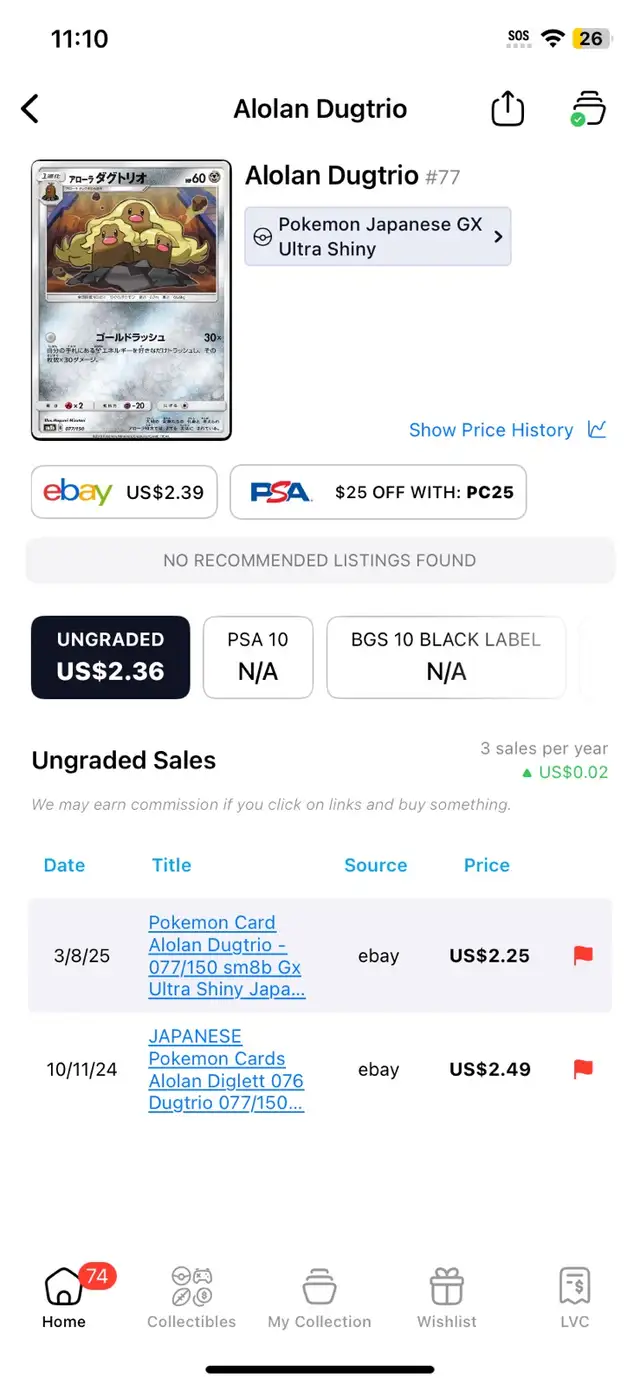Go back using the left arrow

[x=30, y=109]
